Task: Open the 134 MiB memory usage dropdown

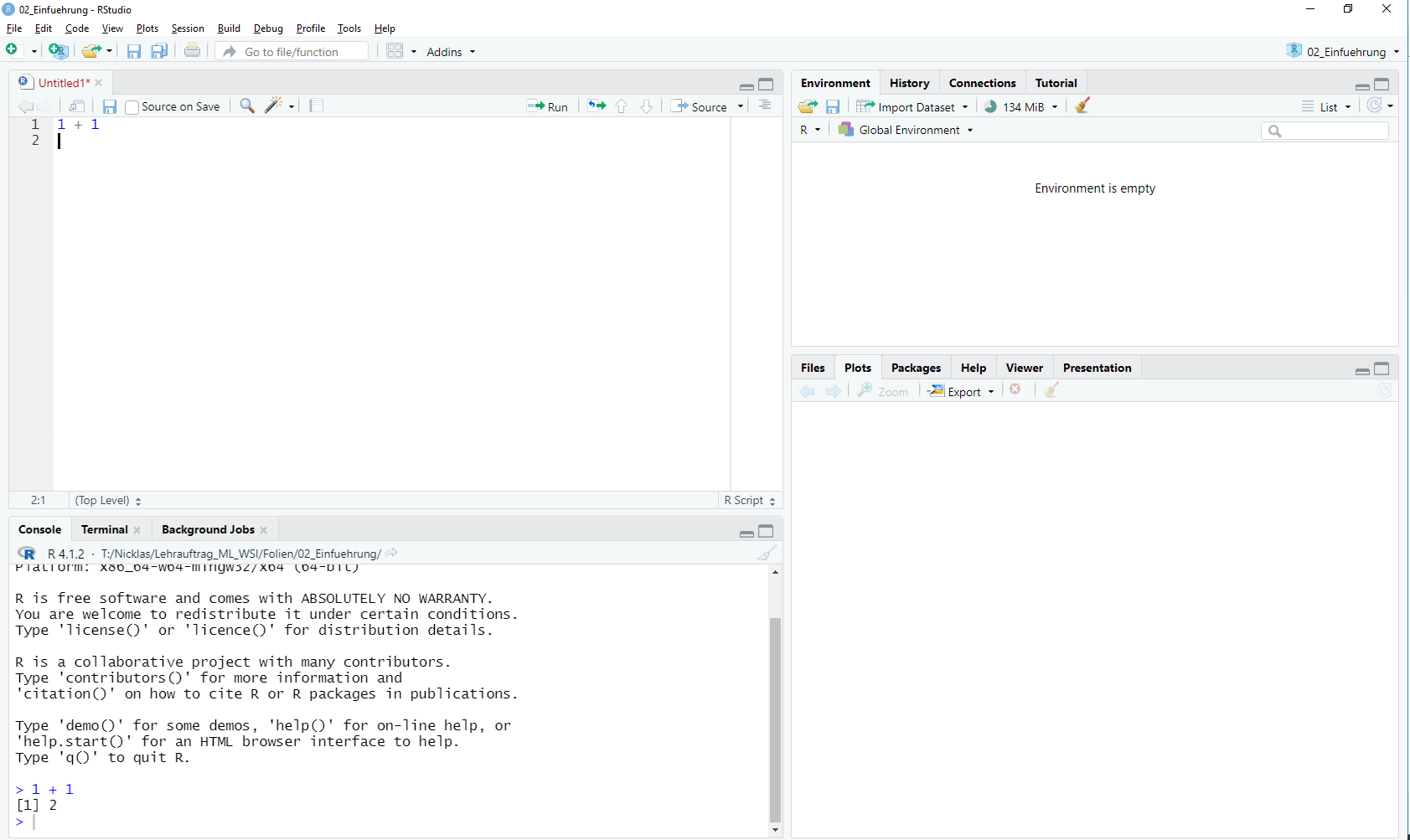Action: (x=1021, y=106)
